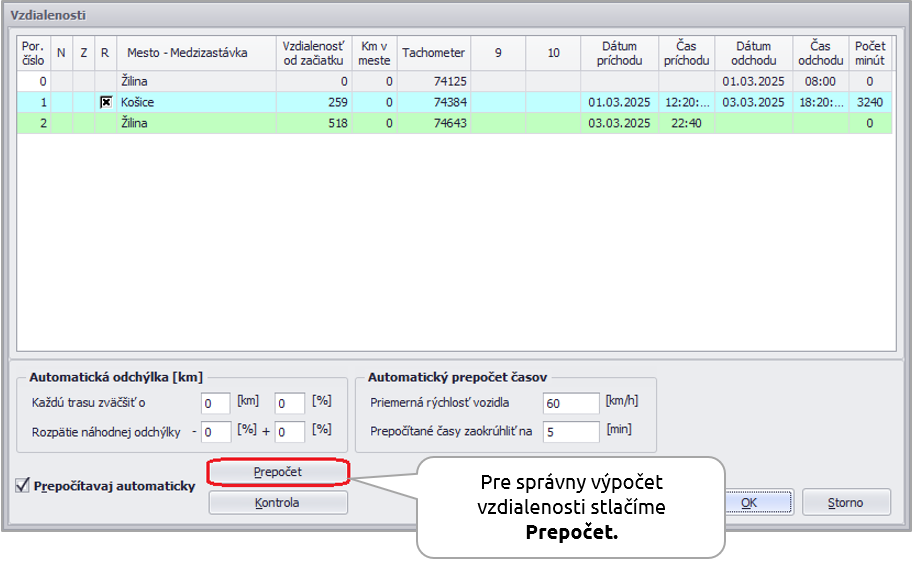
Task: Click the Tachometer column header
Action: [433, 53]
